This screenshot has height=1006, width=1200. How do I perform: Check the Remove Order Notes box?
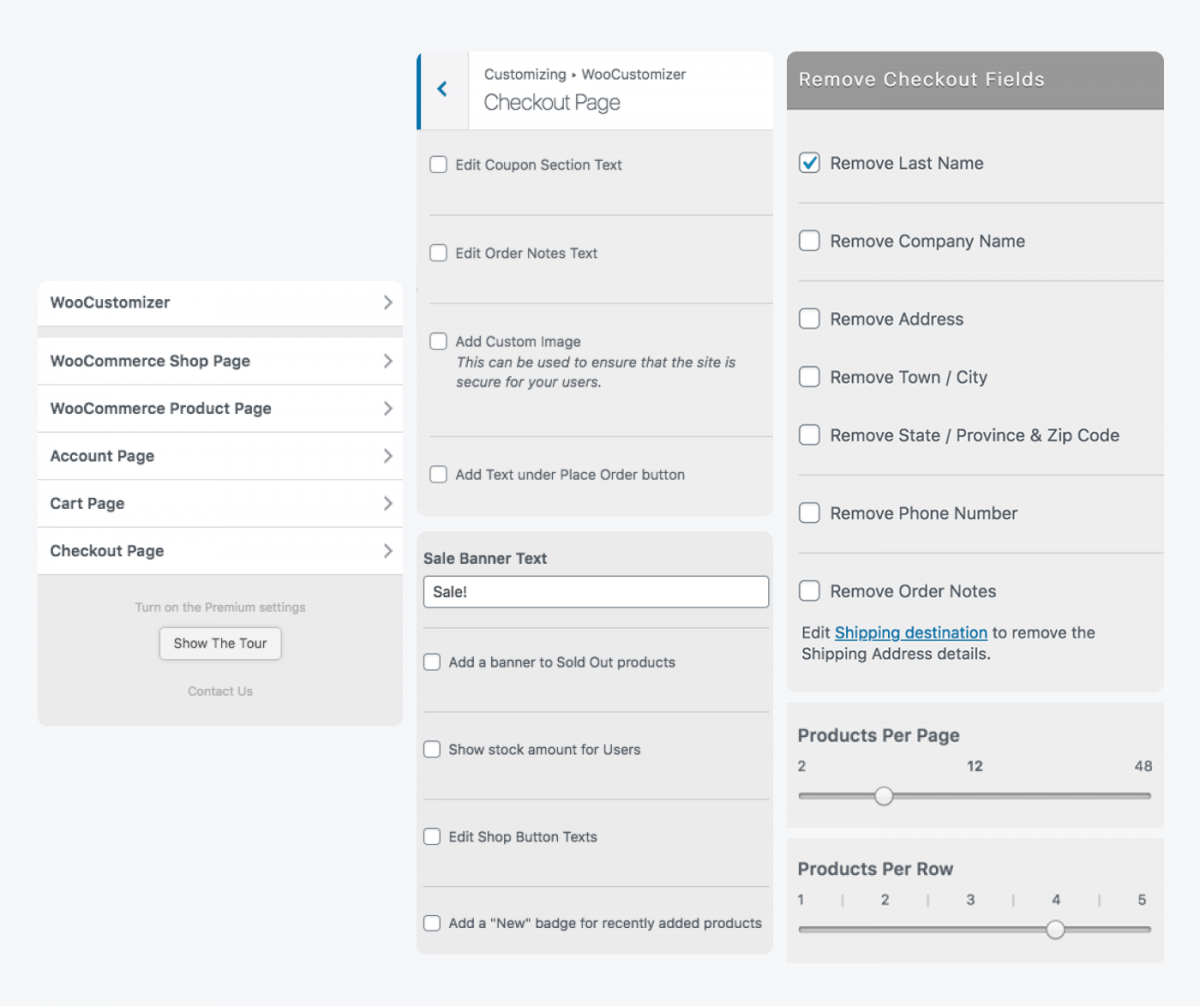click(x=810, y=591)
